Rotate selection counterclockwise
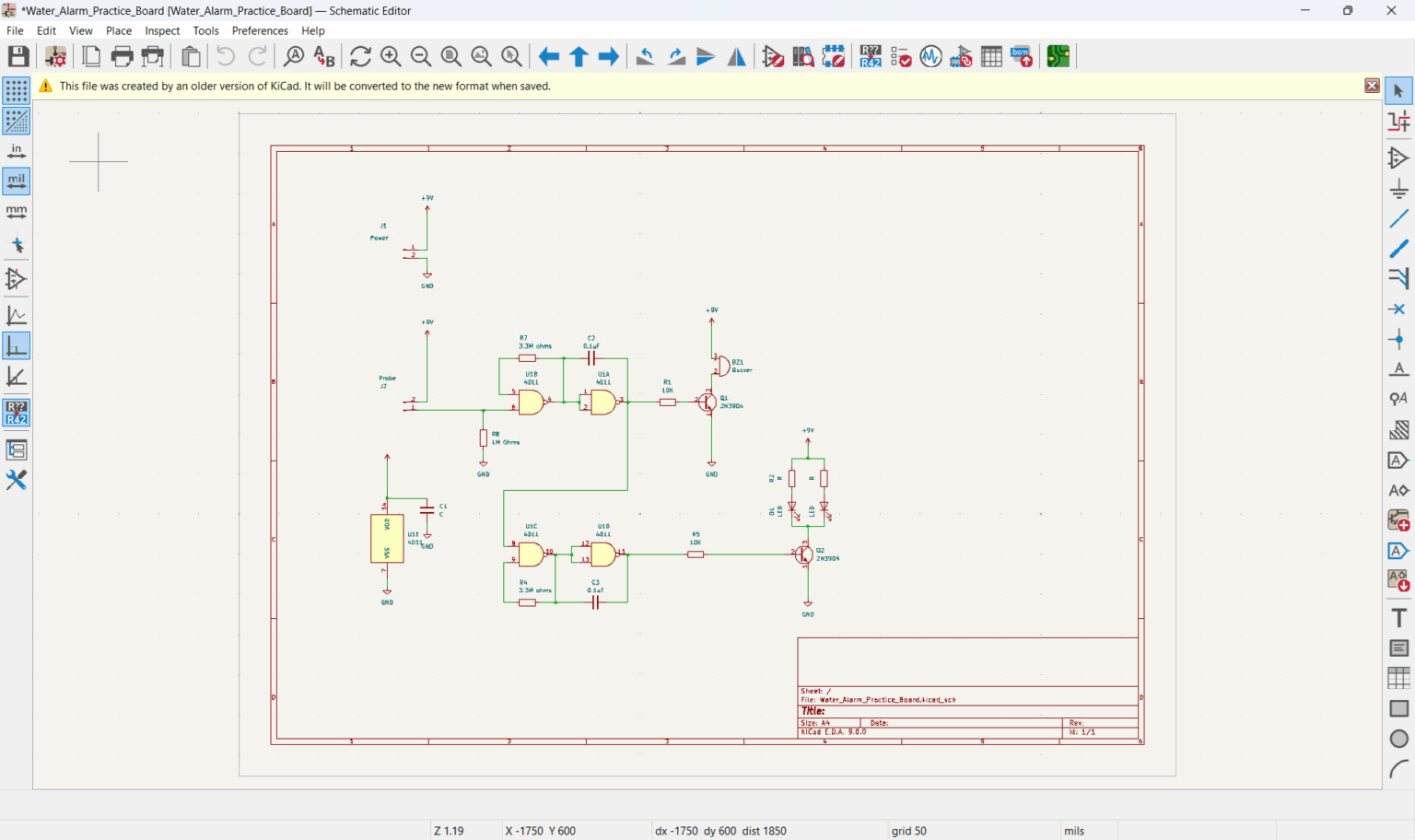The image size is (1415, 840). (646, 56)
